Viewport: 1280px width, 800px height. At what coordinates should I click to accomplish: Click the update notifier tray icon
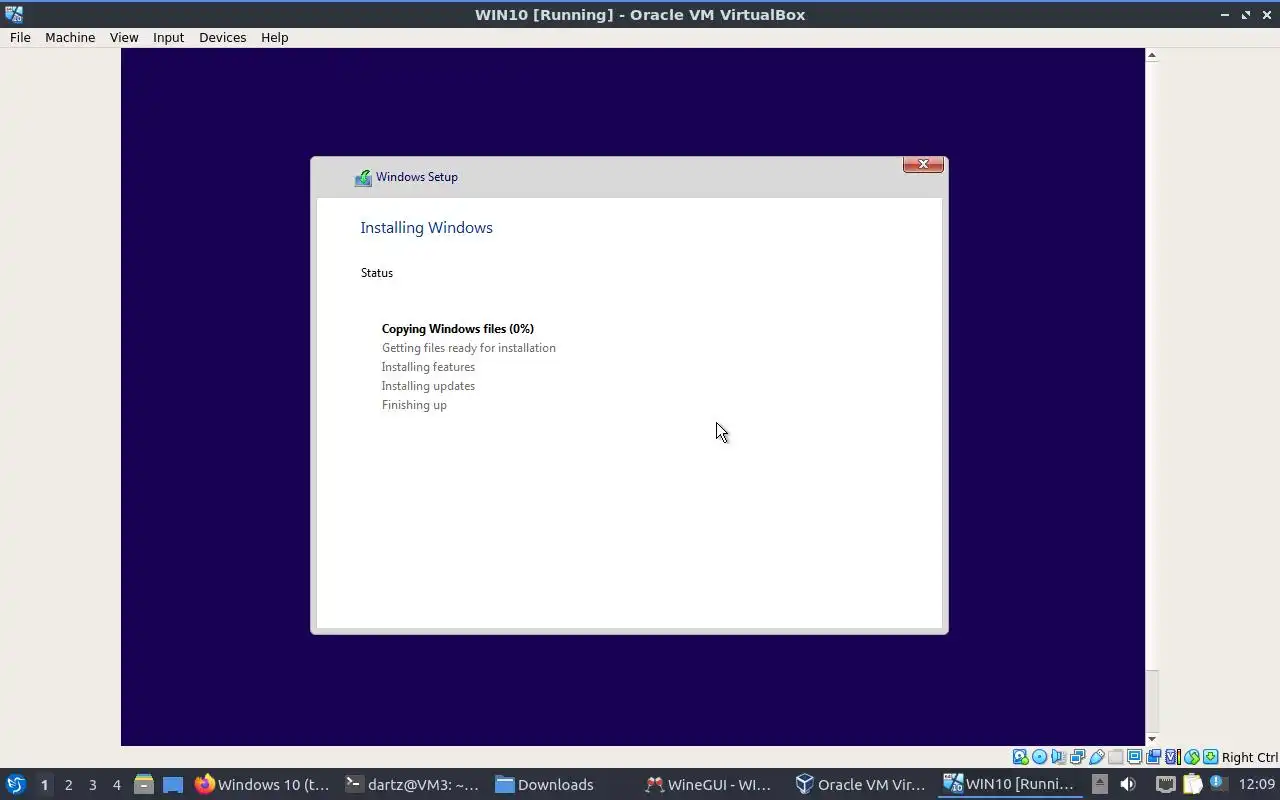point(1217,784)
